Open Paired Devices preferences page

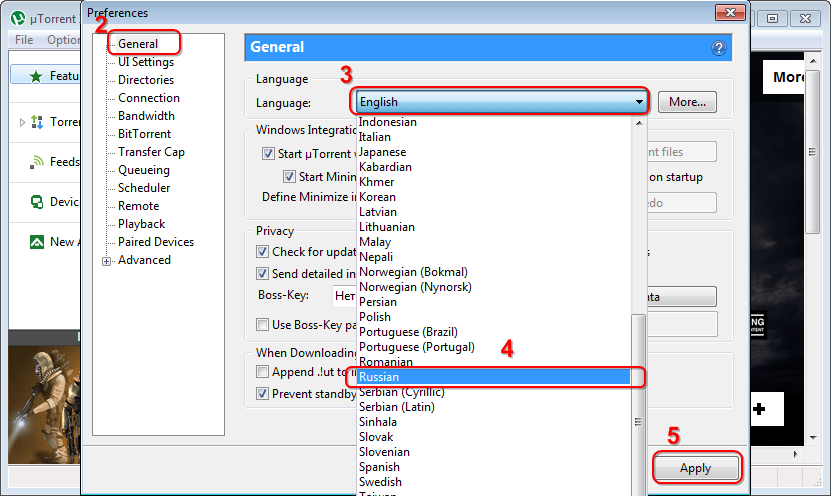coord(156,242)
